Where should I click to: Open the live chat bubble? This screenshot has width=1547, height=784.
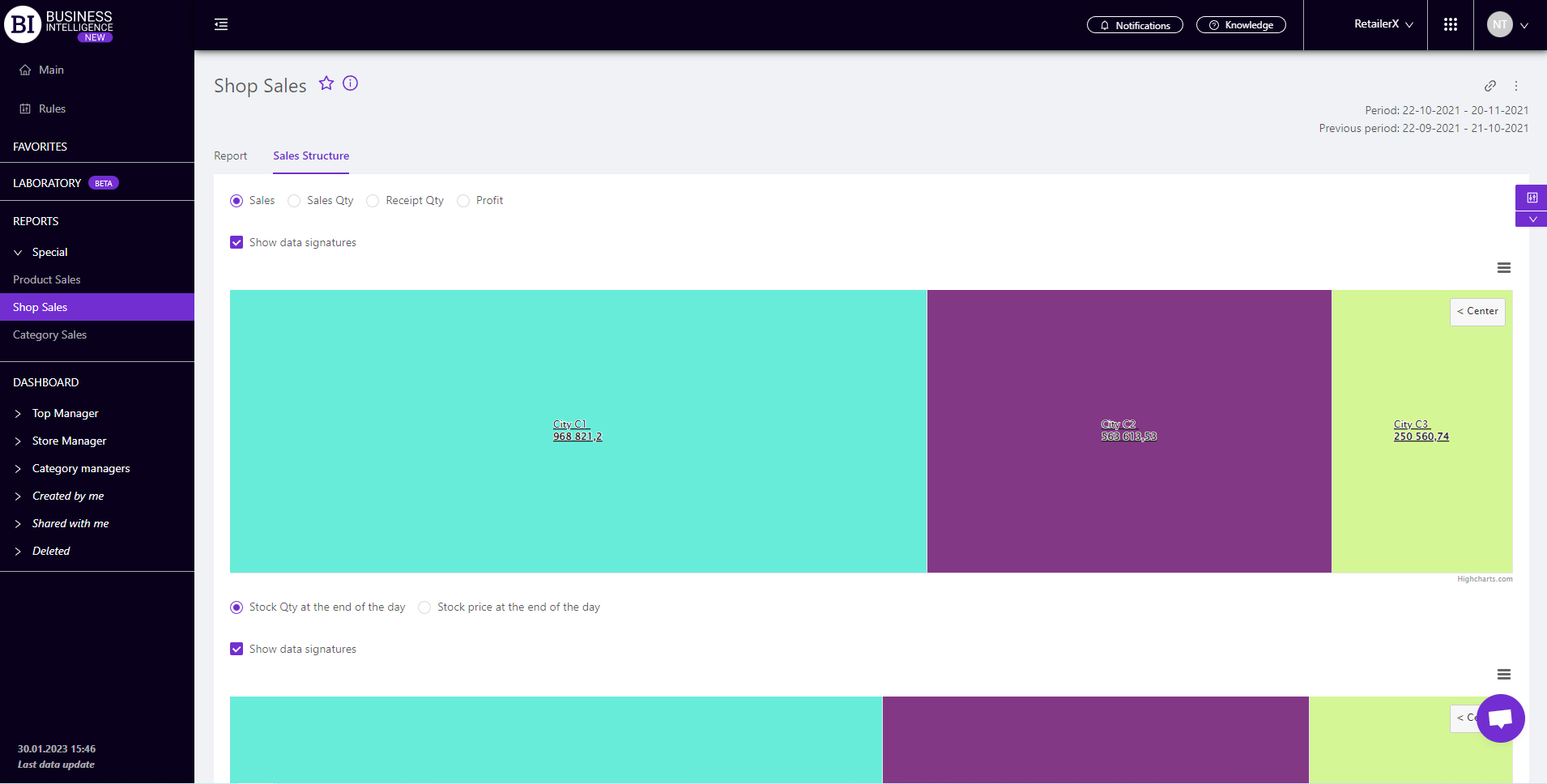(1500, 718)
